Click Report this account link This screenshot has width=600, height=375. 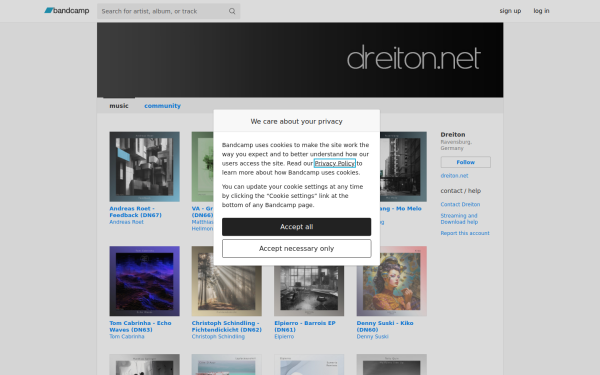tap(465, 233)
